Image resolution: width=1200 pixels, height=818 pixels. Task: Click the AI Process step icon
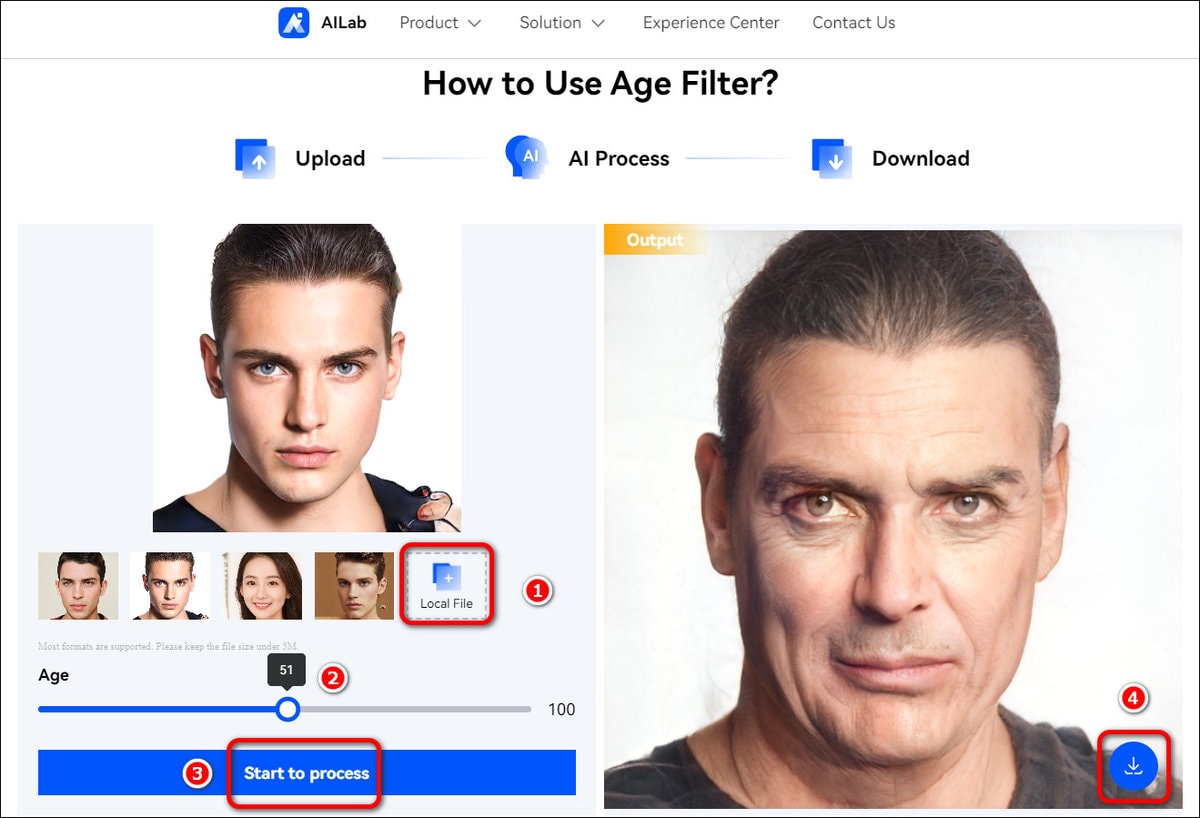[x=526, y=157]
